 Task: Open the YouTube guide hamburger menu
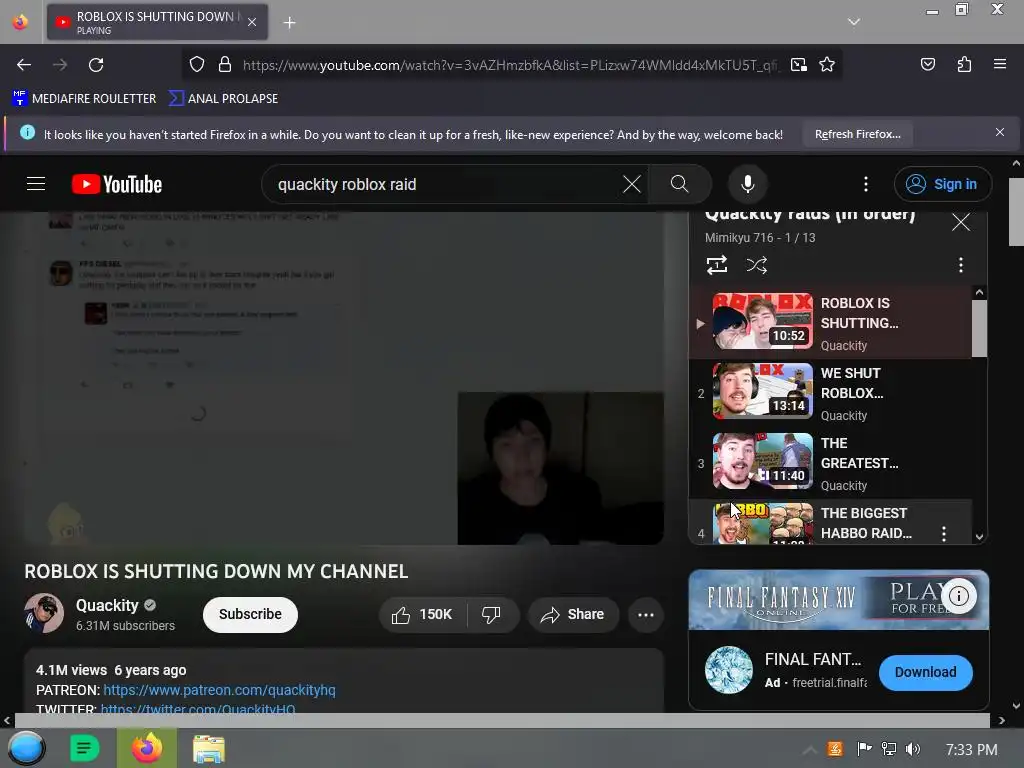click(36, 184)
